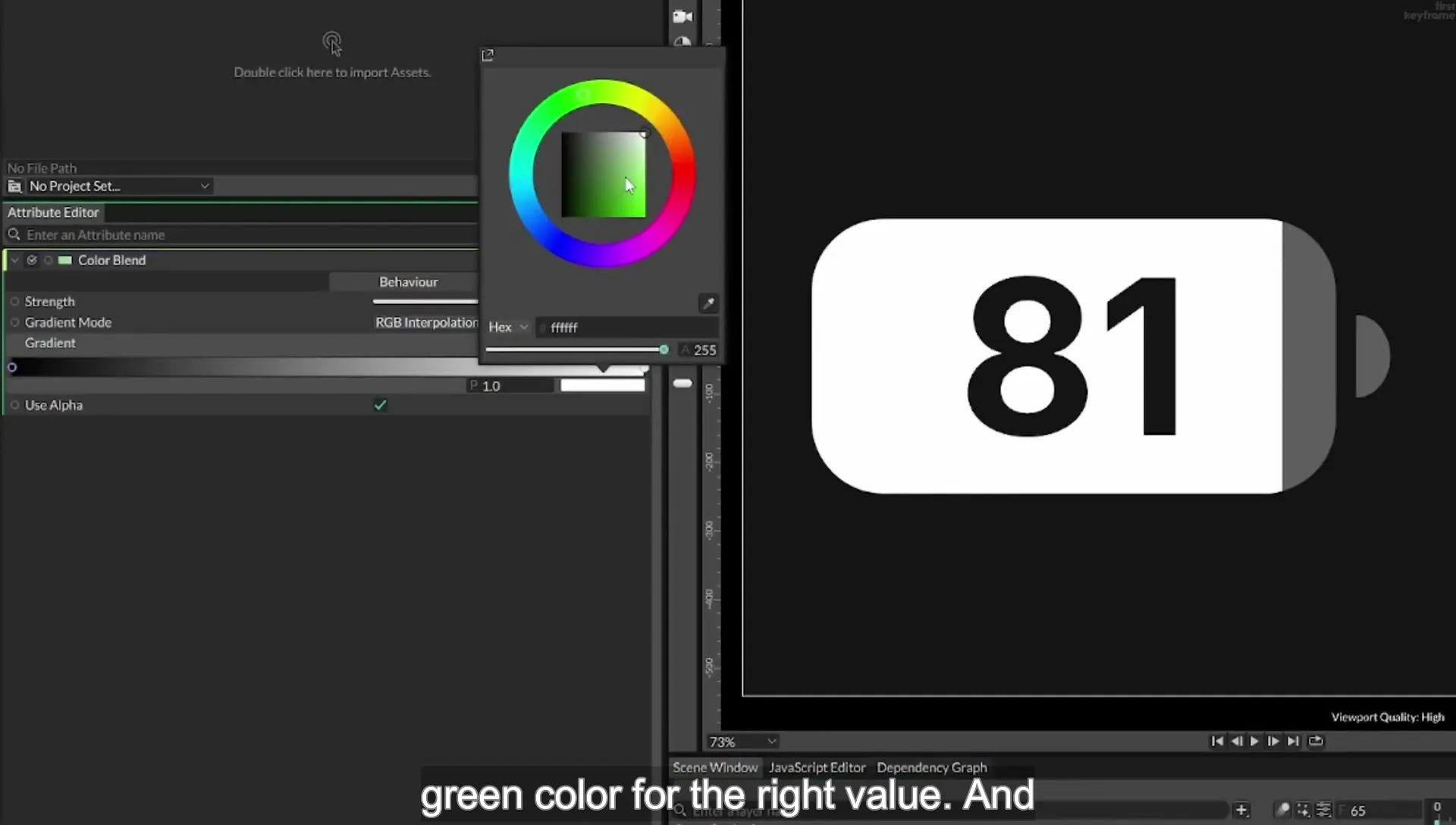Screen dimensions: 1456x825
Task: Collapse the Color Blend section chevron
Action: point(14,260)
